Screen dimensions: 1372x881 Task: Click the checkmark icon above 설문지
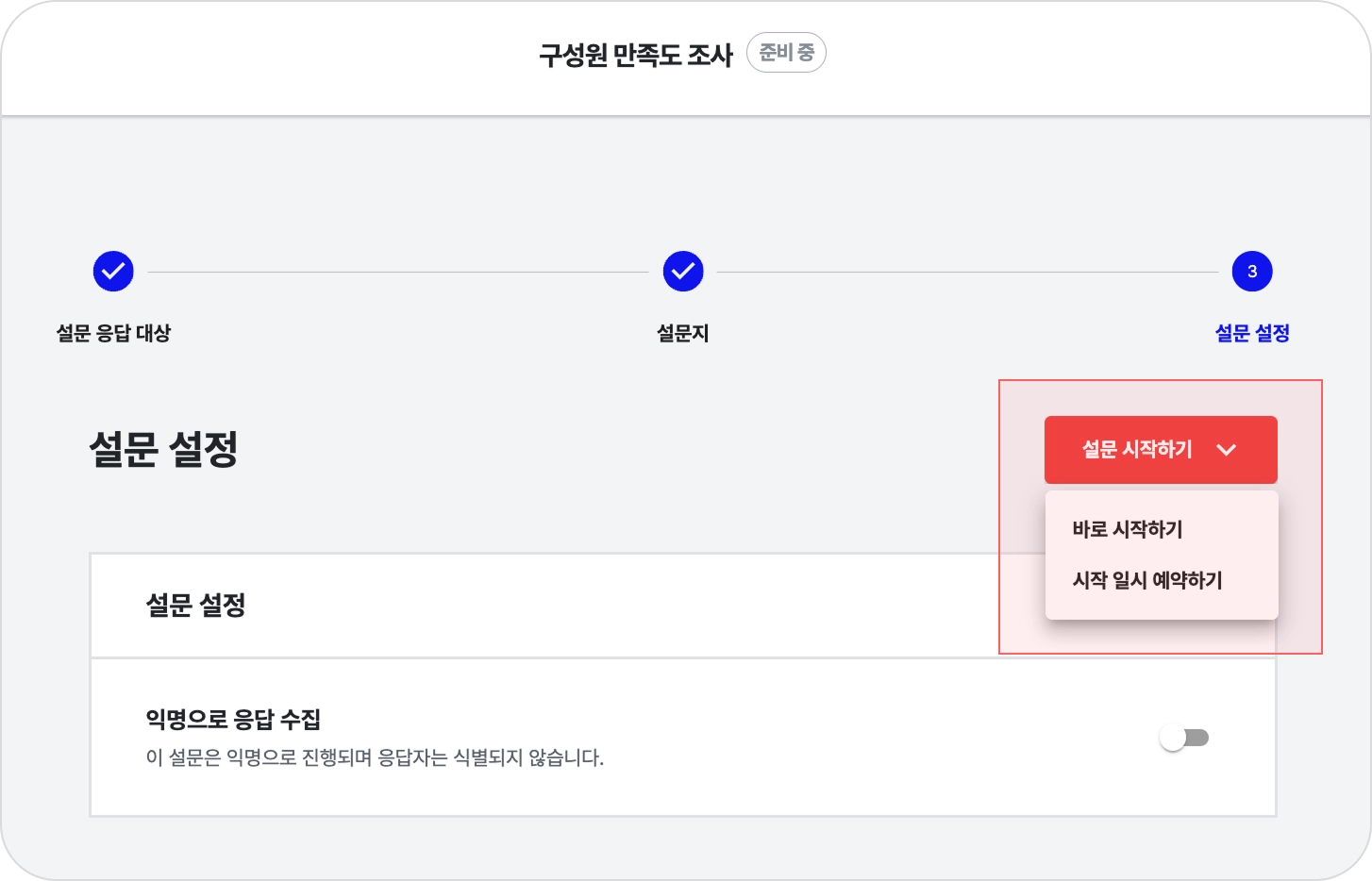[x=683, y=272]
